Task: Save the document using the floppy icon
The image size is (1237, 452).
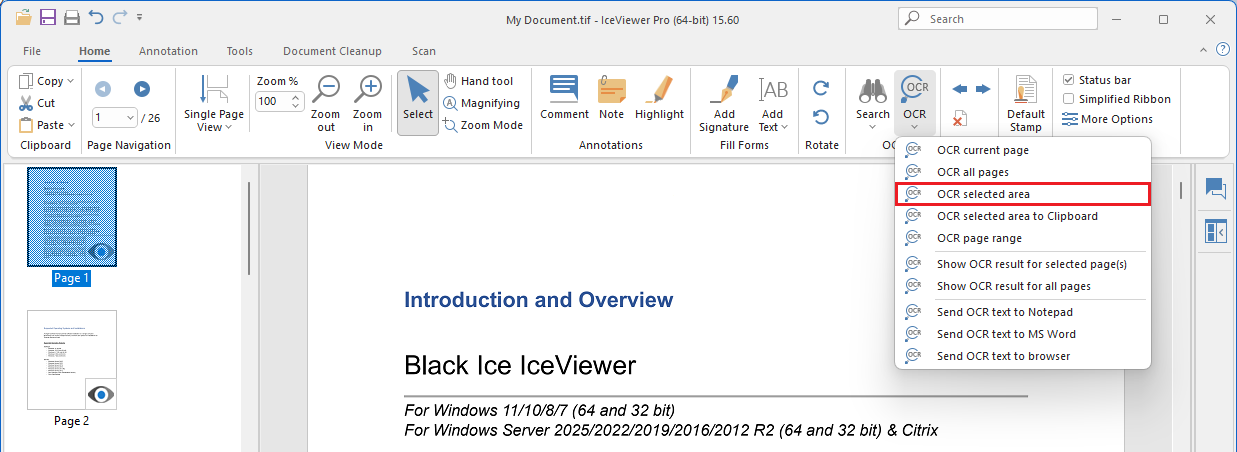Action: [48, 17]
